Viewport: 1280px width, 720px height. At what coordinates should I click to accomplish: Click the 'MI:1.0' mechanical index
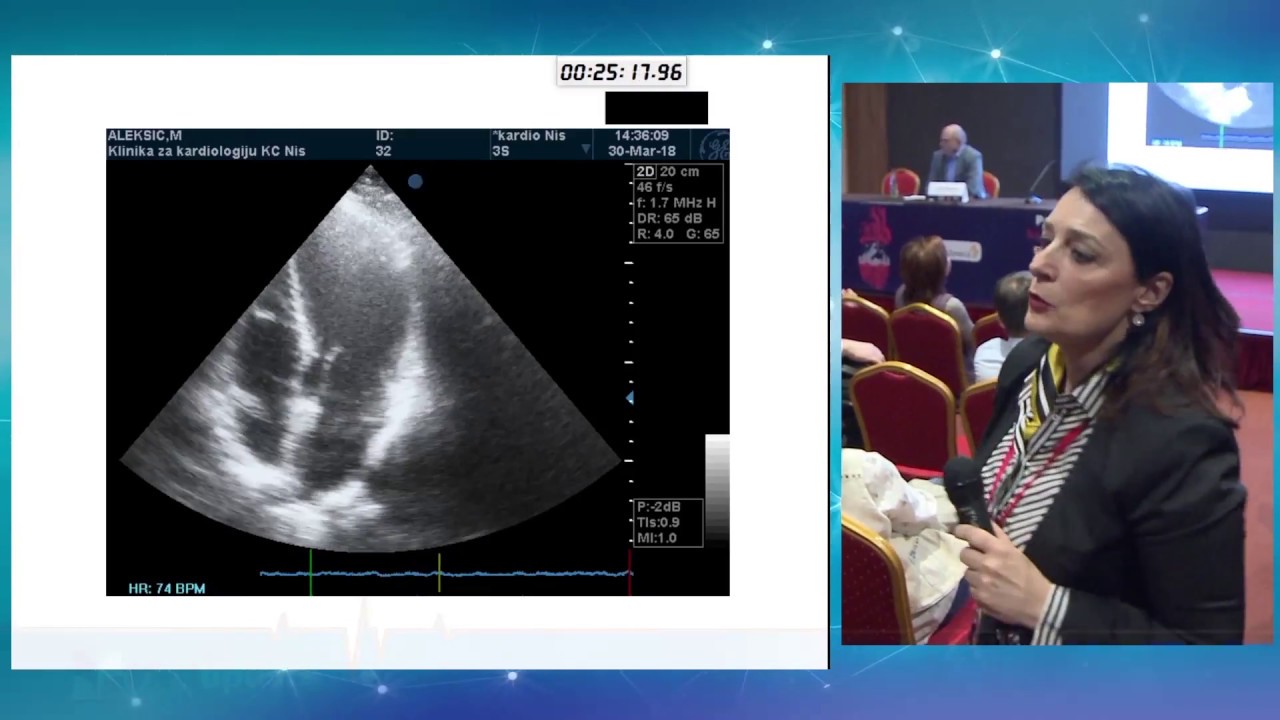pyautogui.click(x=657, y=538)
